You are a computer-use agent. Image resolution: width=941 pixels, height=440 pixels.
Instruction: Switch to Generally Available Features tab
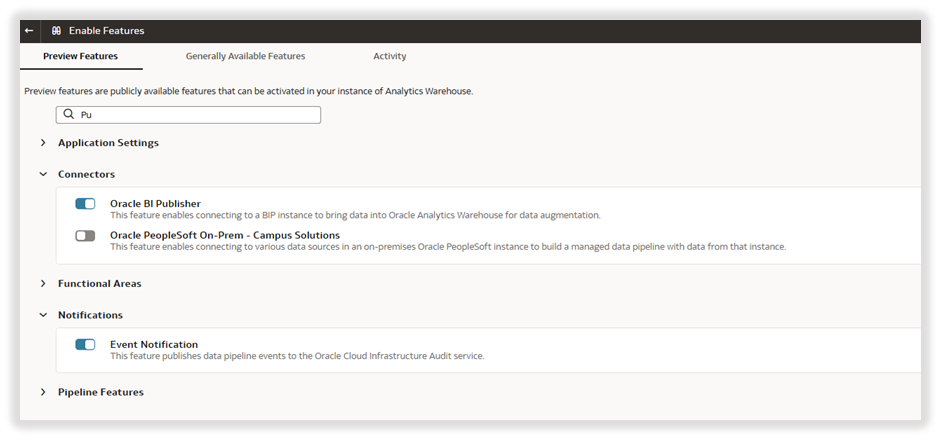coord(245,56)
